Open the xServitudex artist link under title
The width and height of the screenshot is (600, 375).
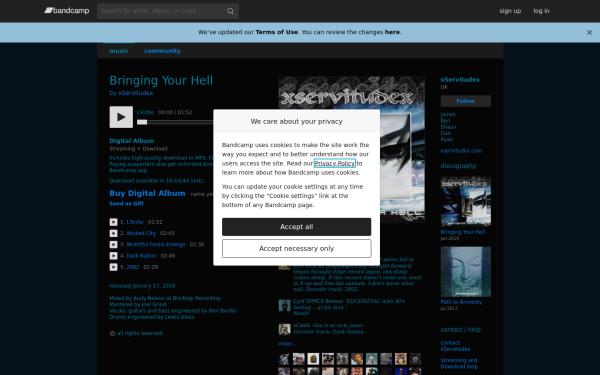(x=136, y=93)
